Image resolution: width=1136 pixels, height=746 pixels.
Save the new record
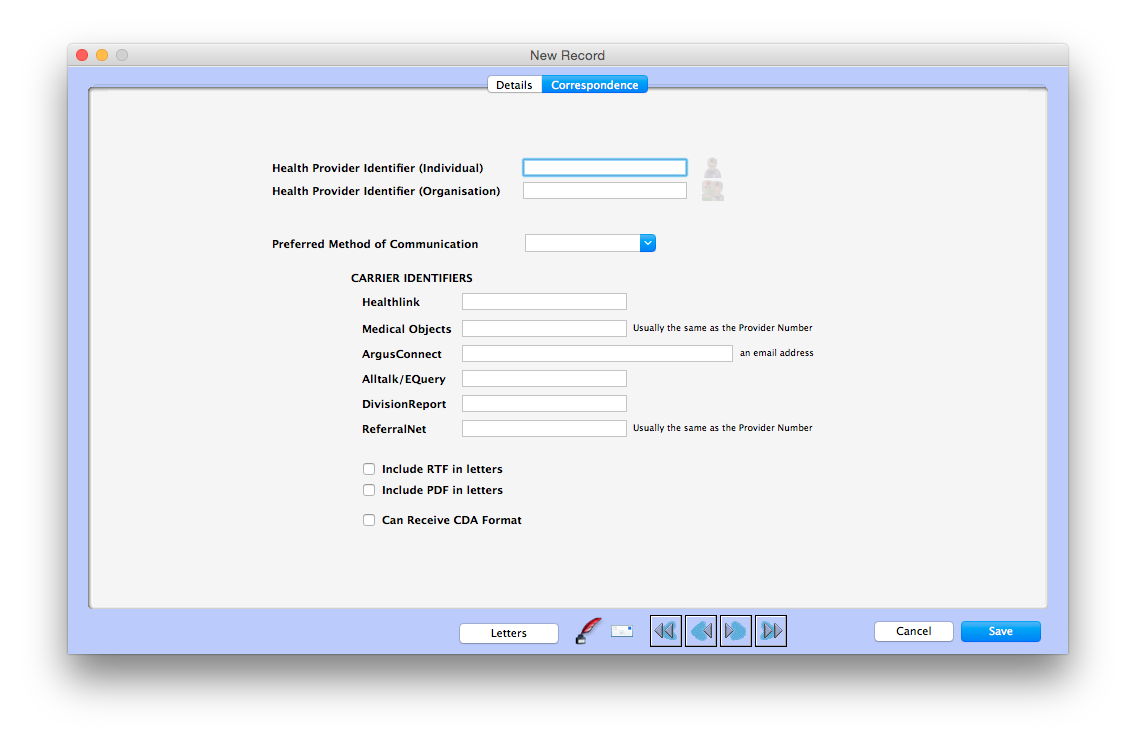1000,631
